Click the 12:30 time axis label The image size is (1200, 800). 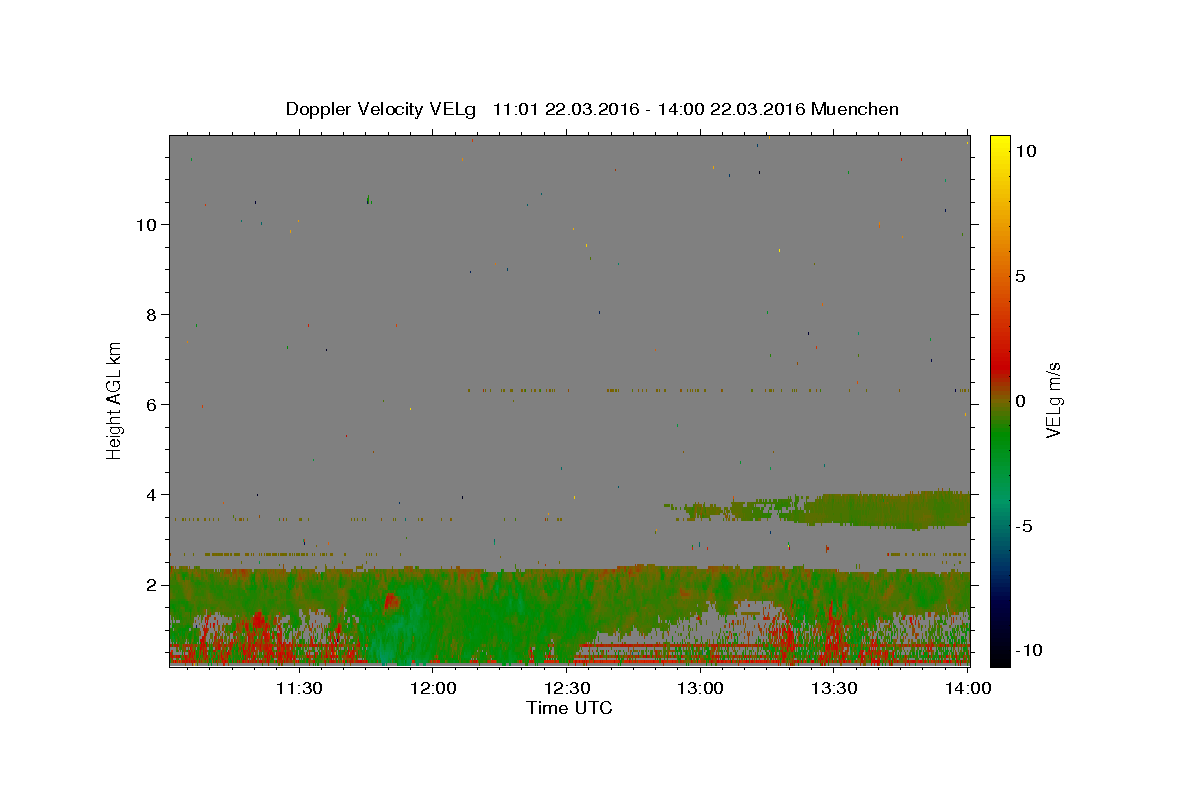pos(568,688)
